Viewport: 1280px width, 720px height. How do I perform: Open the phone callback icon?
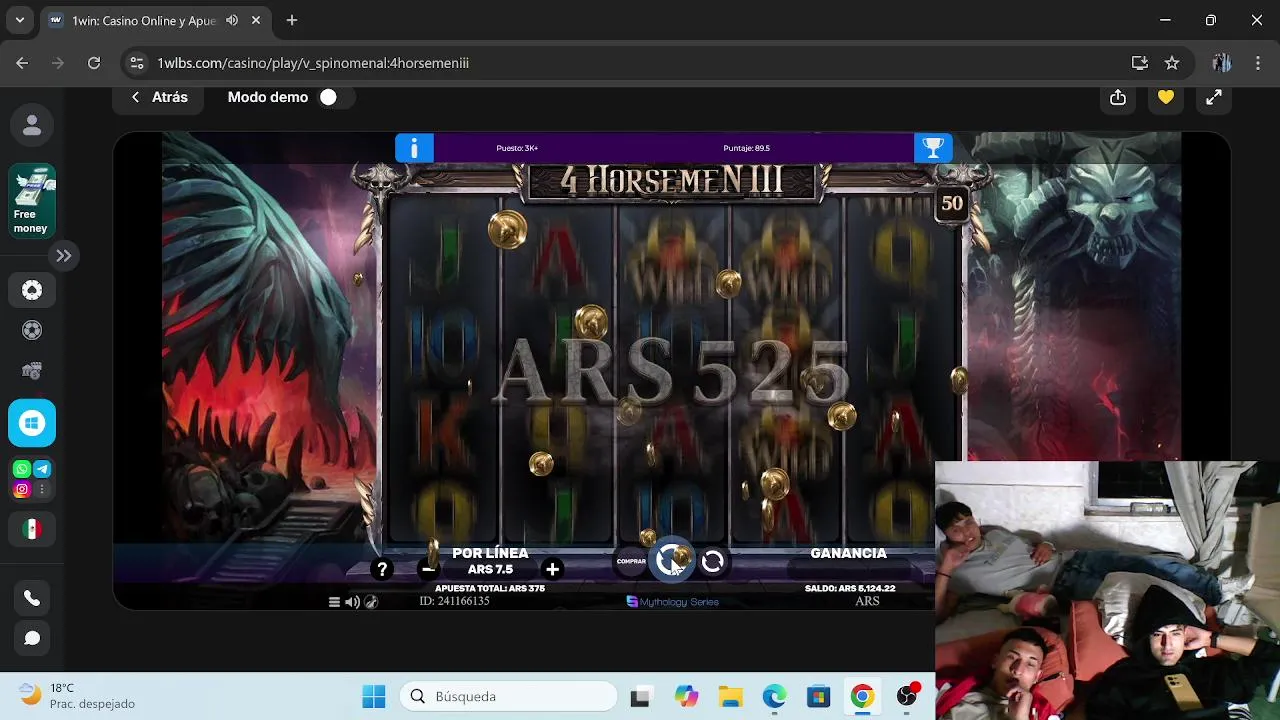pyautogui.click(x=32, y=598)
